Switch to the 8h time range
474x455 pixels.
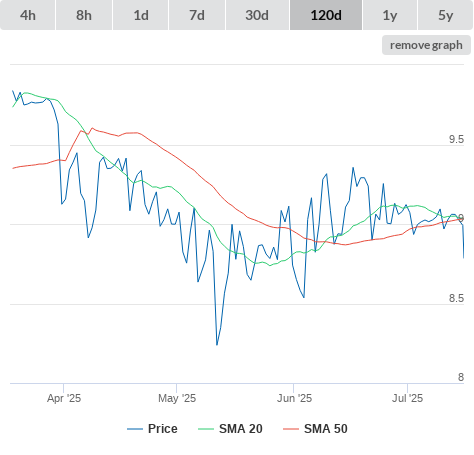tap(84, 15)
